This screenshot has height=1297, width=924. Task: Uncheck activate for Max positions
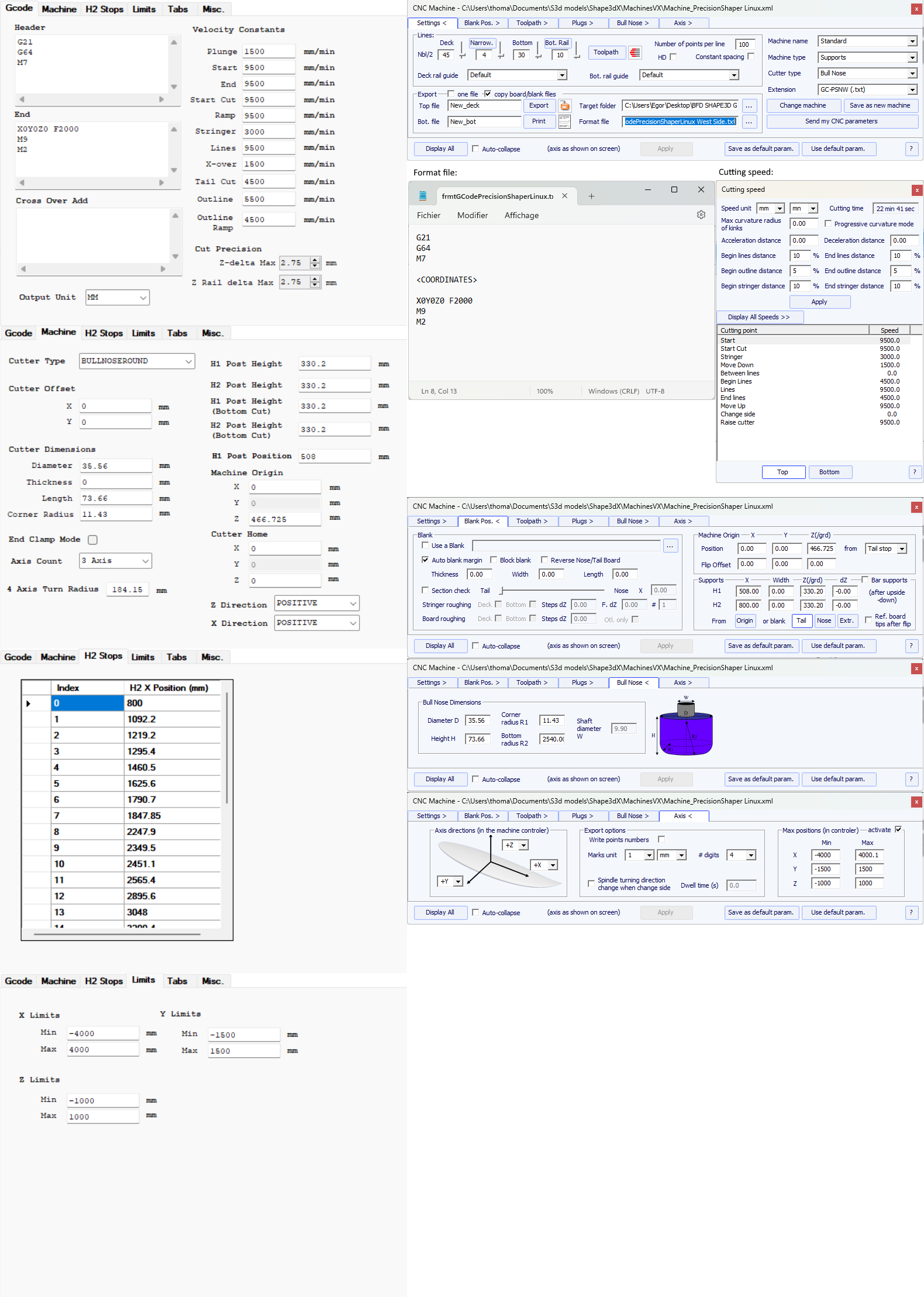point(898,830)
